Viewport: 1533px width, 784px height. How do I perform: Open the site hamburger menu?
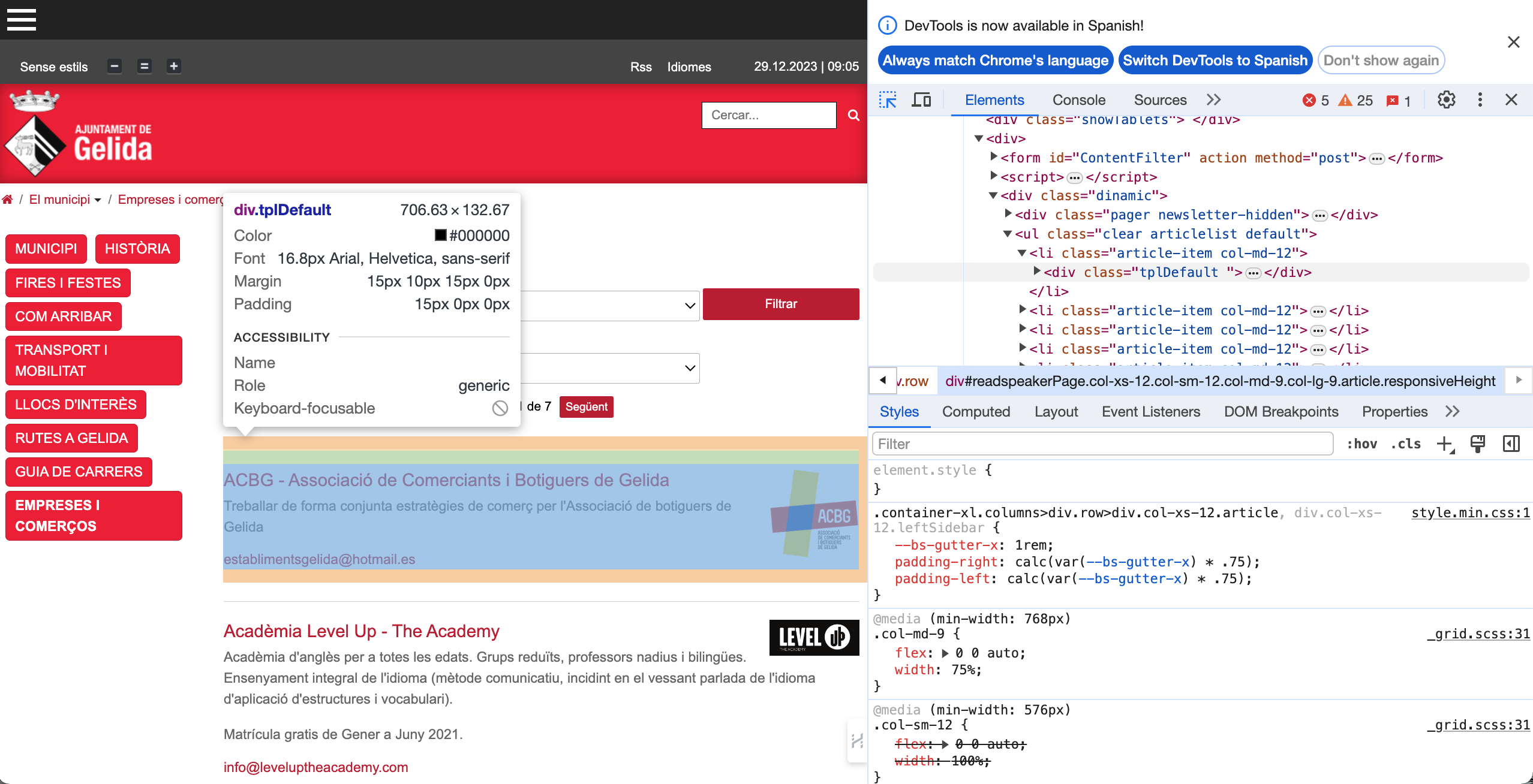[x=21, y=20]
